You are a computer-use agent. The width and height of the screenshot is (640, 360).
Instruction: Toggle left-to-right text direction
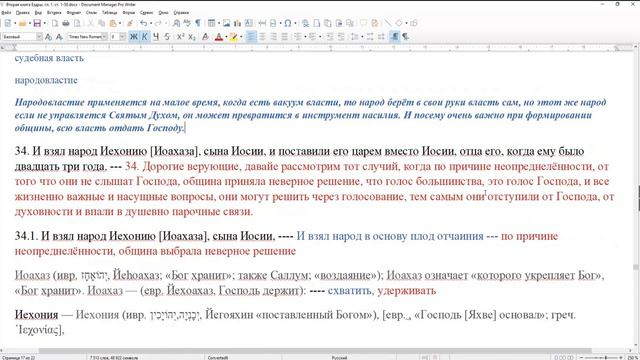pyautogui.click(x=394, y=37)
